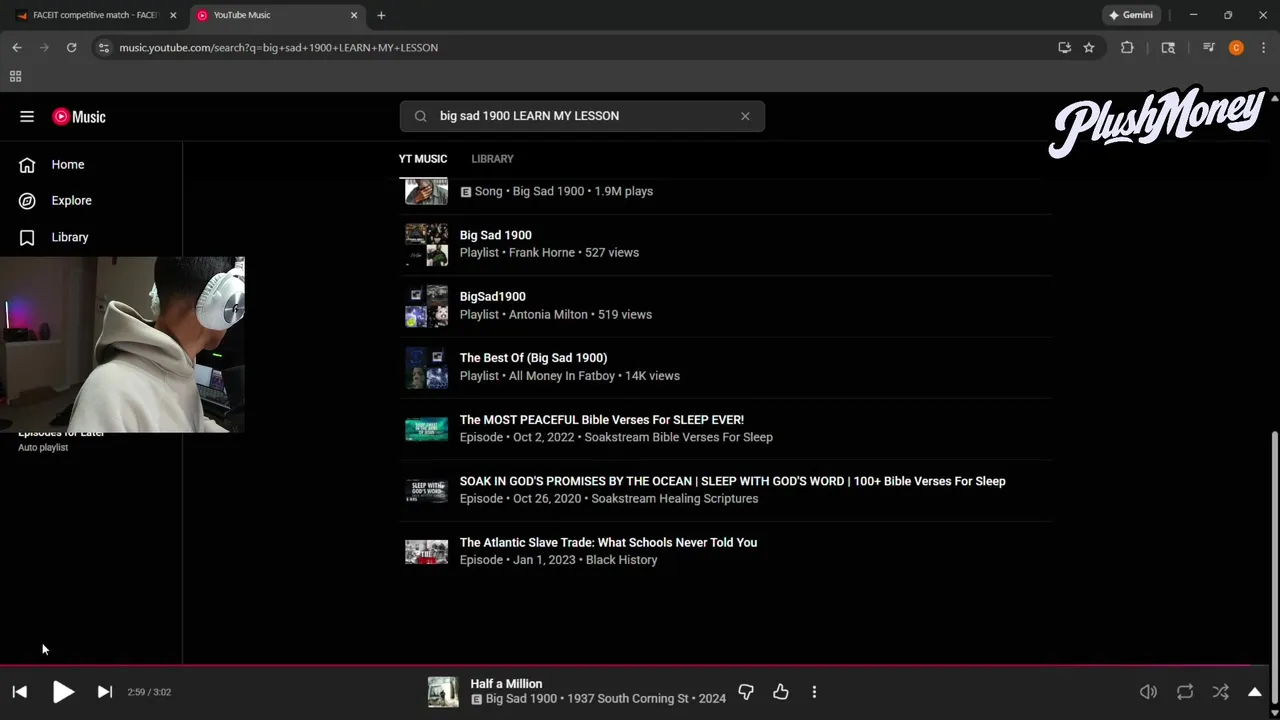Open Gemini button in title bar
This screenshot has width=1280, height=720.
[x=1130, y=15]
